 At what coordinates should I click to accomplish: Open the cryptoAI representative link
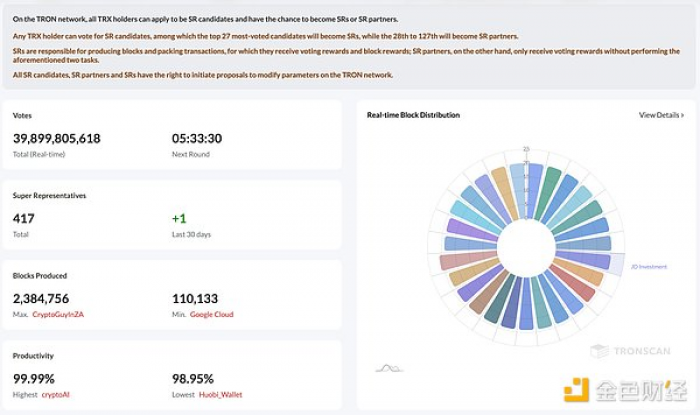pos(56,394)
